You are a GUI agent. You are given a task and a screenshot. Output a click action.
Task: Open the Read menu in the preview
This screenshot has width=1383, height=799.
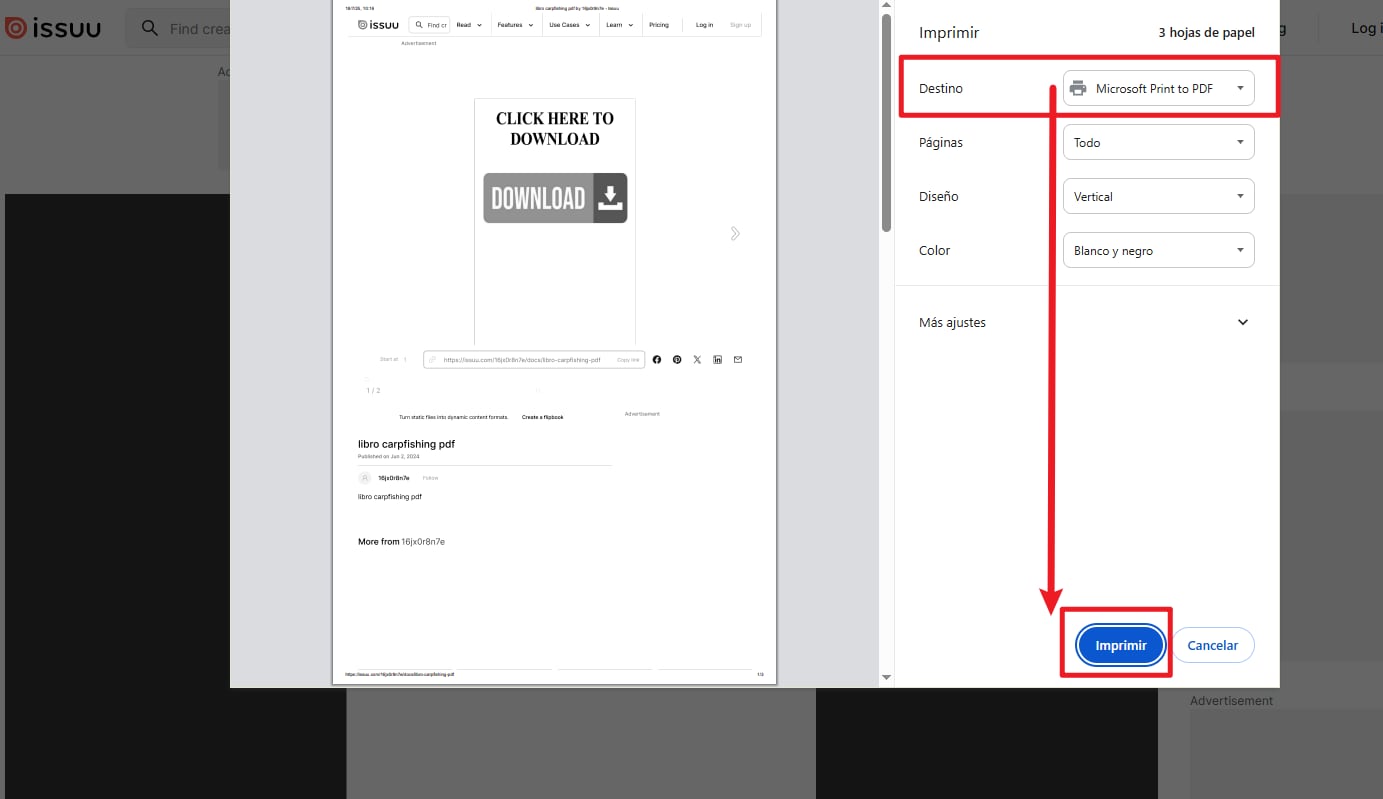coord(468,24)
